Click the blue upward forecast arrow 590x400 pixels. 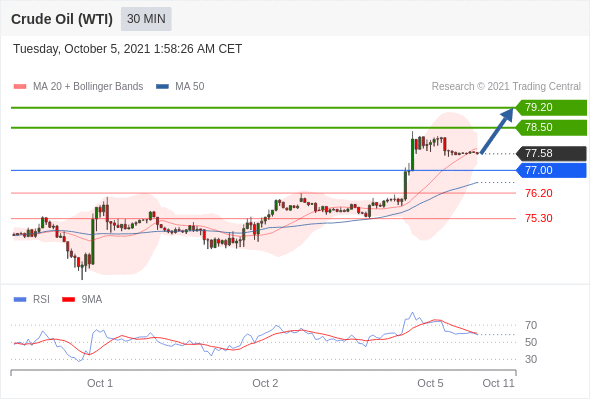pyautogui.click(x=497, y=131)
